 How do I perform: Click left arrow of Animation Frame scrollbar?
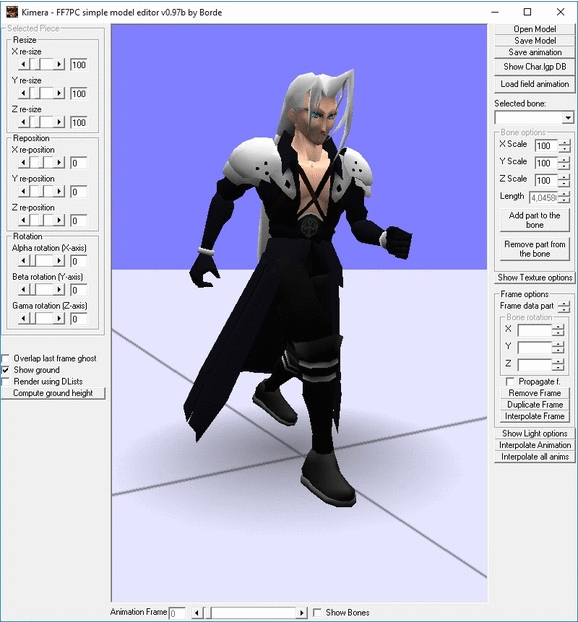point(197,613)
